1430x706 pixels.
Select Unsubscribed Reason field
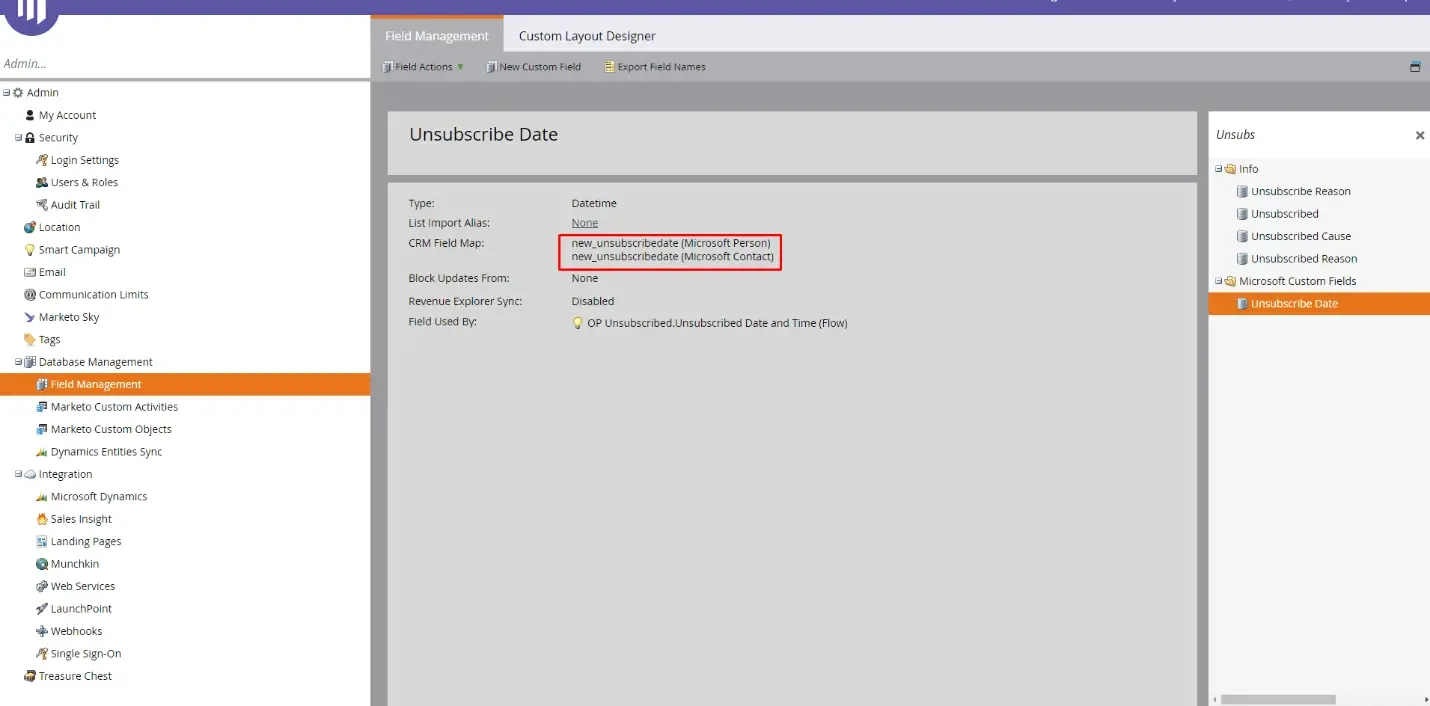(1304, 259)
